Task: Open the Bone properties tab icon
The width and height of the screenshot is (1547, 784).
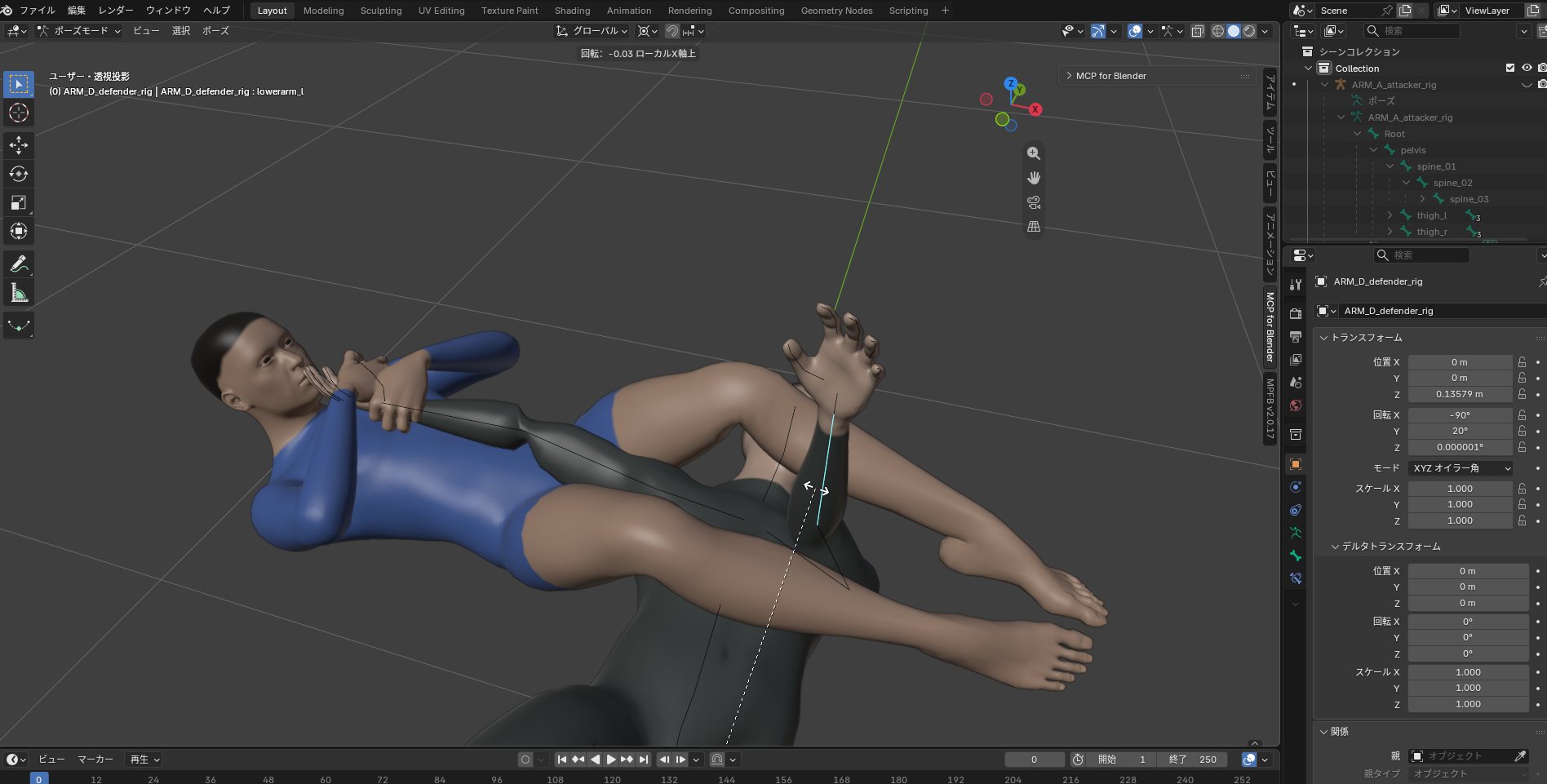Action: (1296, 556)
